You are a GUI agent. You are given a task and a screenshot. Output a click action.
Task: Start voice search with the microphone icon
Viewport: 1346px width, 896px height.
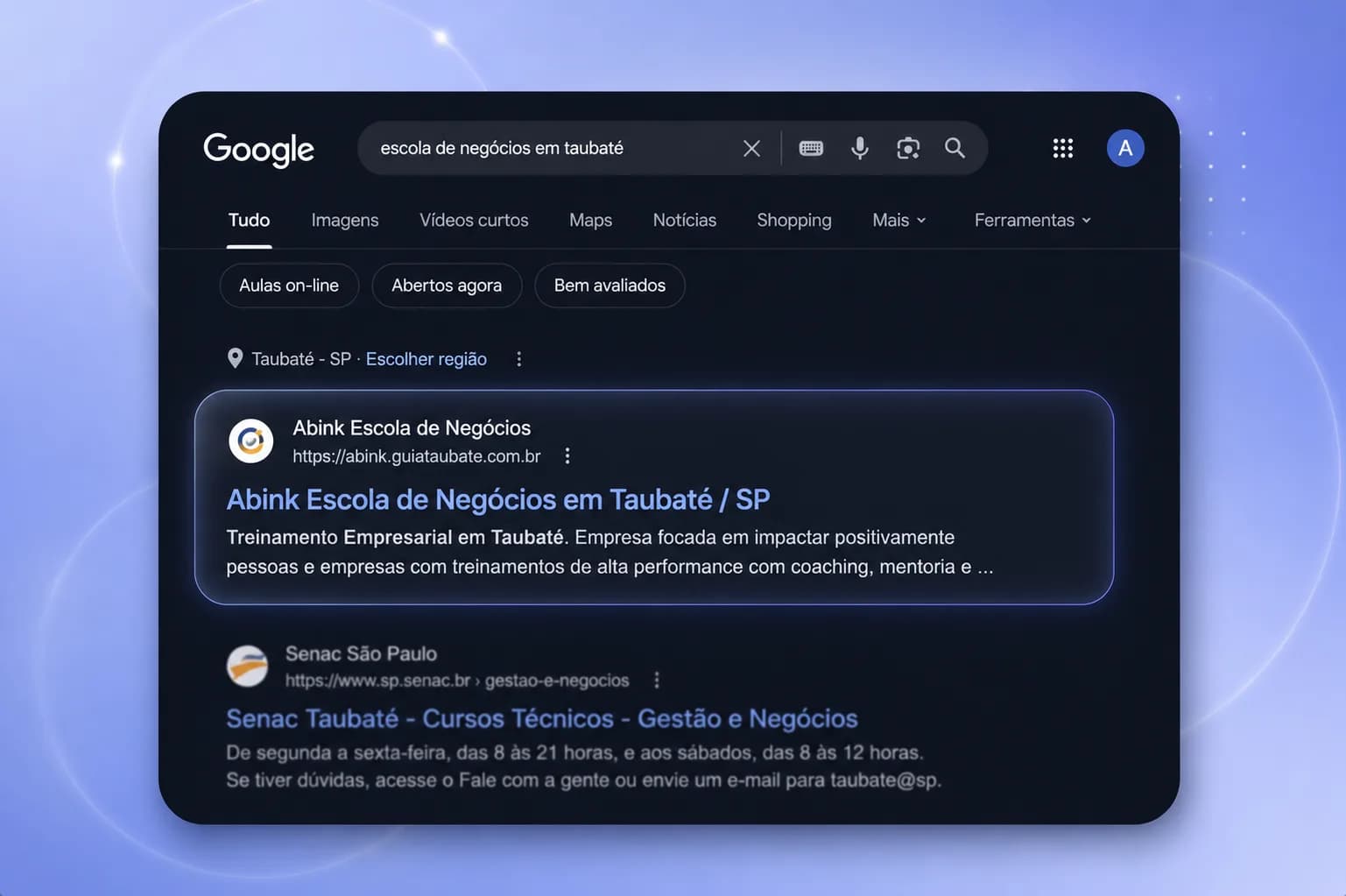pos(860,148)
